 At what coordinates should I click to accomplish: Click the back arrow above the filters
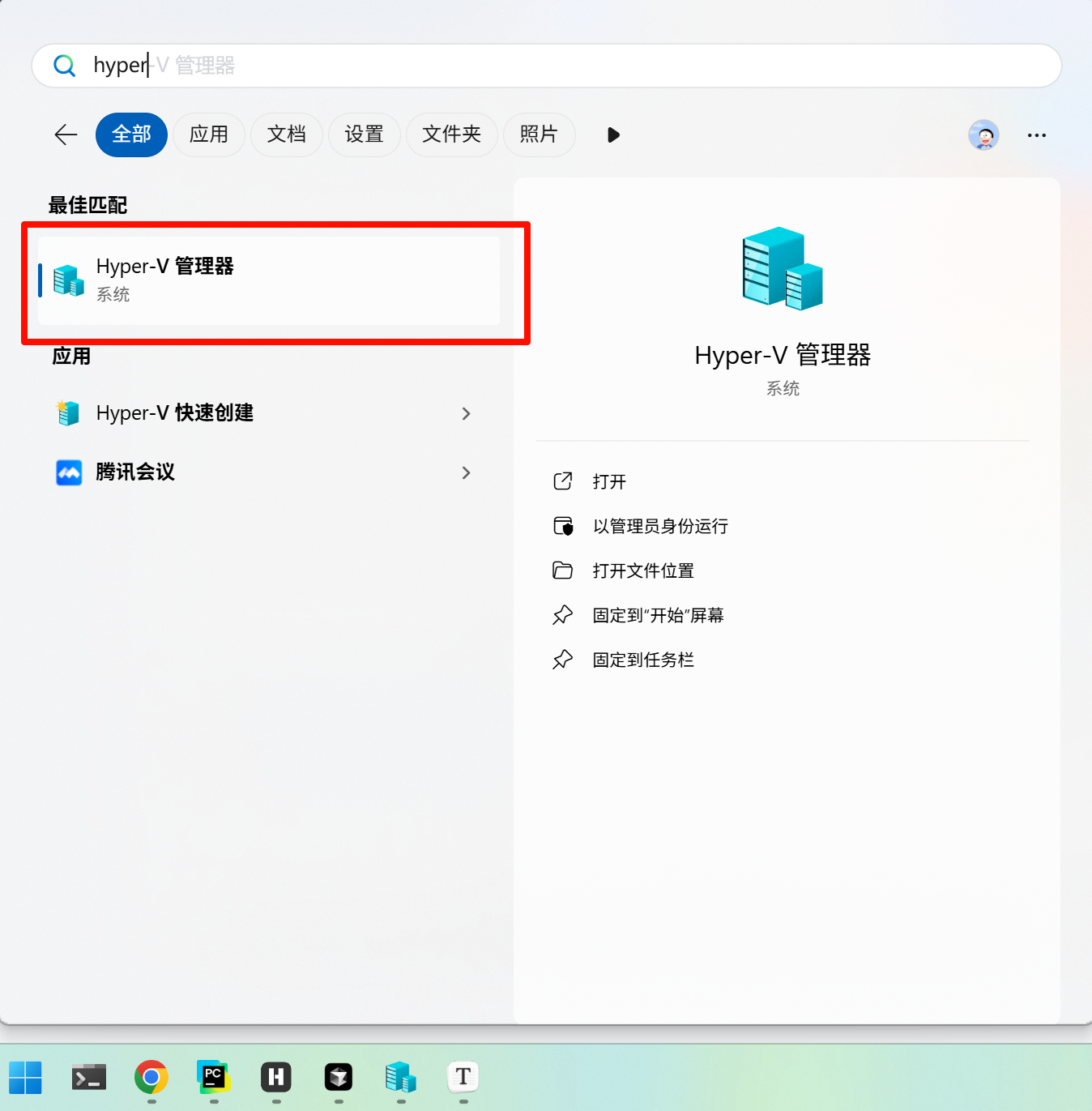[x=66, y=135]
